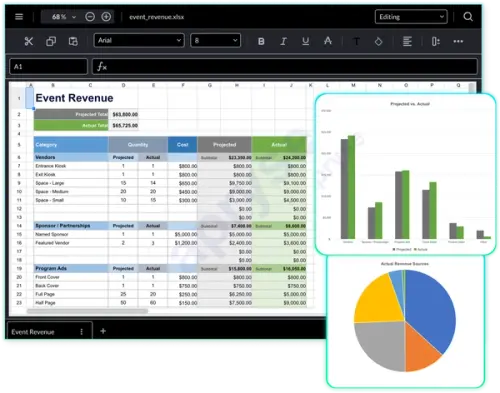Toggle Bold formatting
The height and width of the screenshot is (393, 500).
(261, 41)
